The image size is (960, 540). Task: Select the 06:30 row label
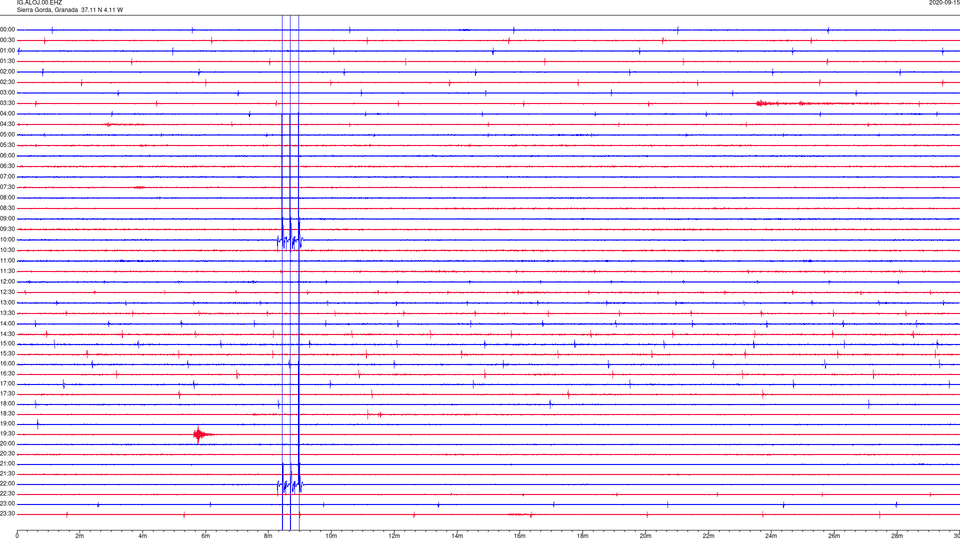coord(8,166)
